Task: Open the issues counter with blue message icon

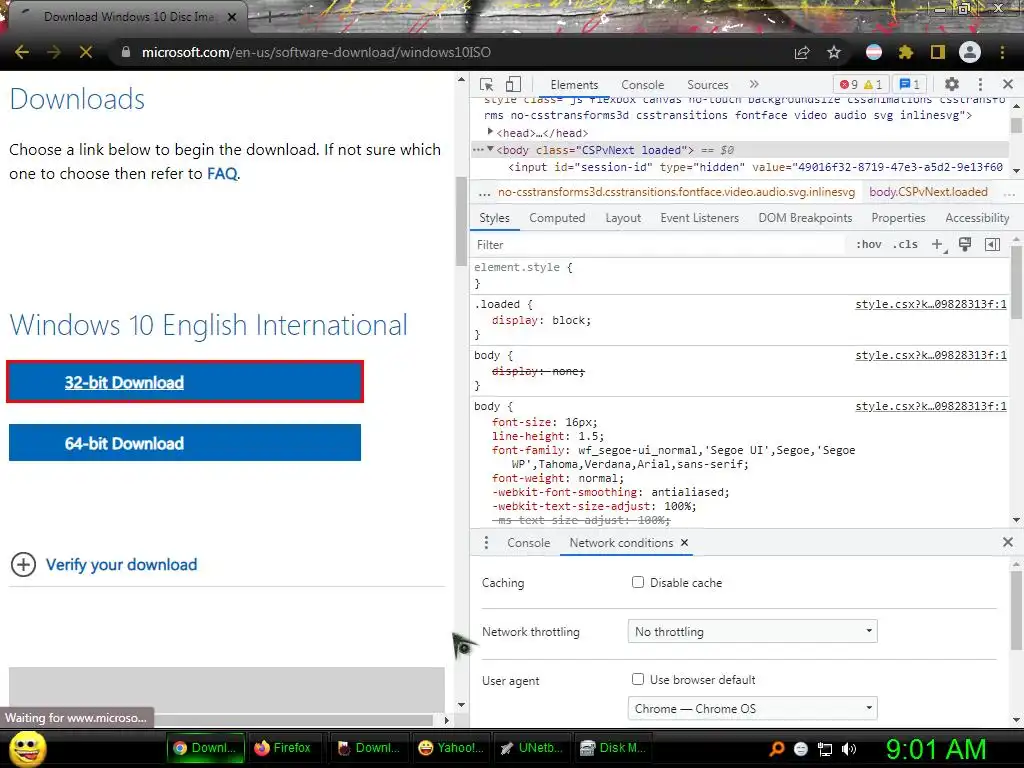Action: pyautogui.click(x=909, y=84)
